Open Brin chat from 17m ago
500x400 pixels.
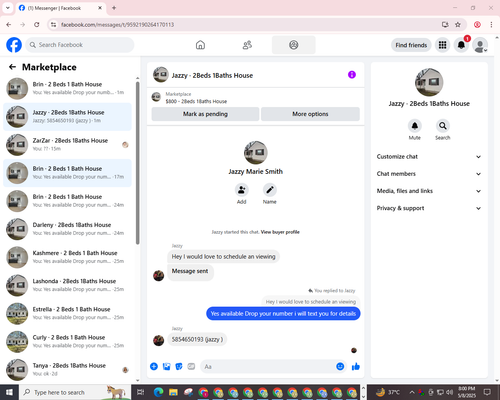point(67,173)
